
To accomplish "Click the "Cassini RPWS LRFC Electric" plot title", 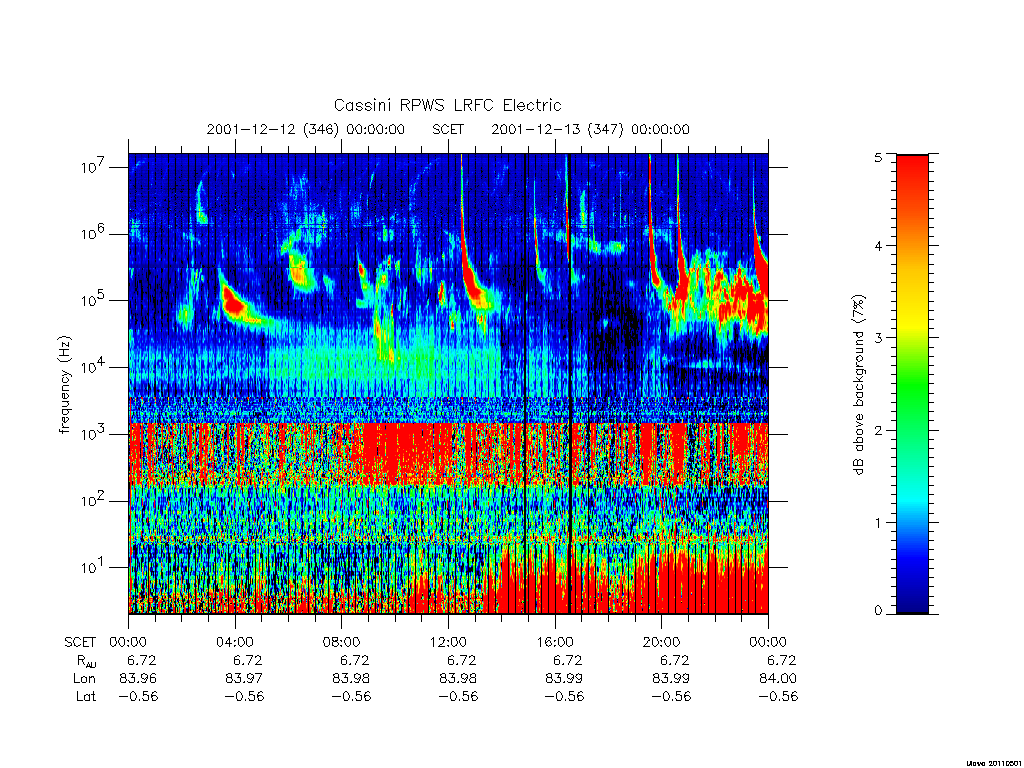I will tap(447, 105).
